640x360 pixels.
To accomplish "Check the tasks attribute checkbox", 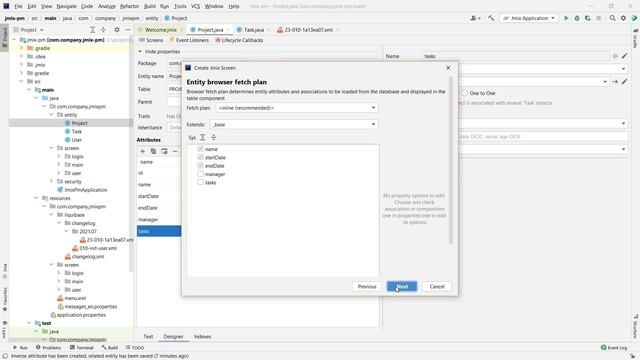I will pos(200,182).
